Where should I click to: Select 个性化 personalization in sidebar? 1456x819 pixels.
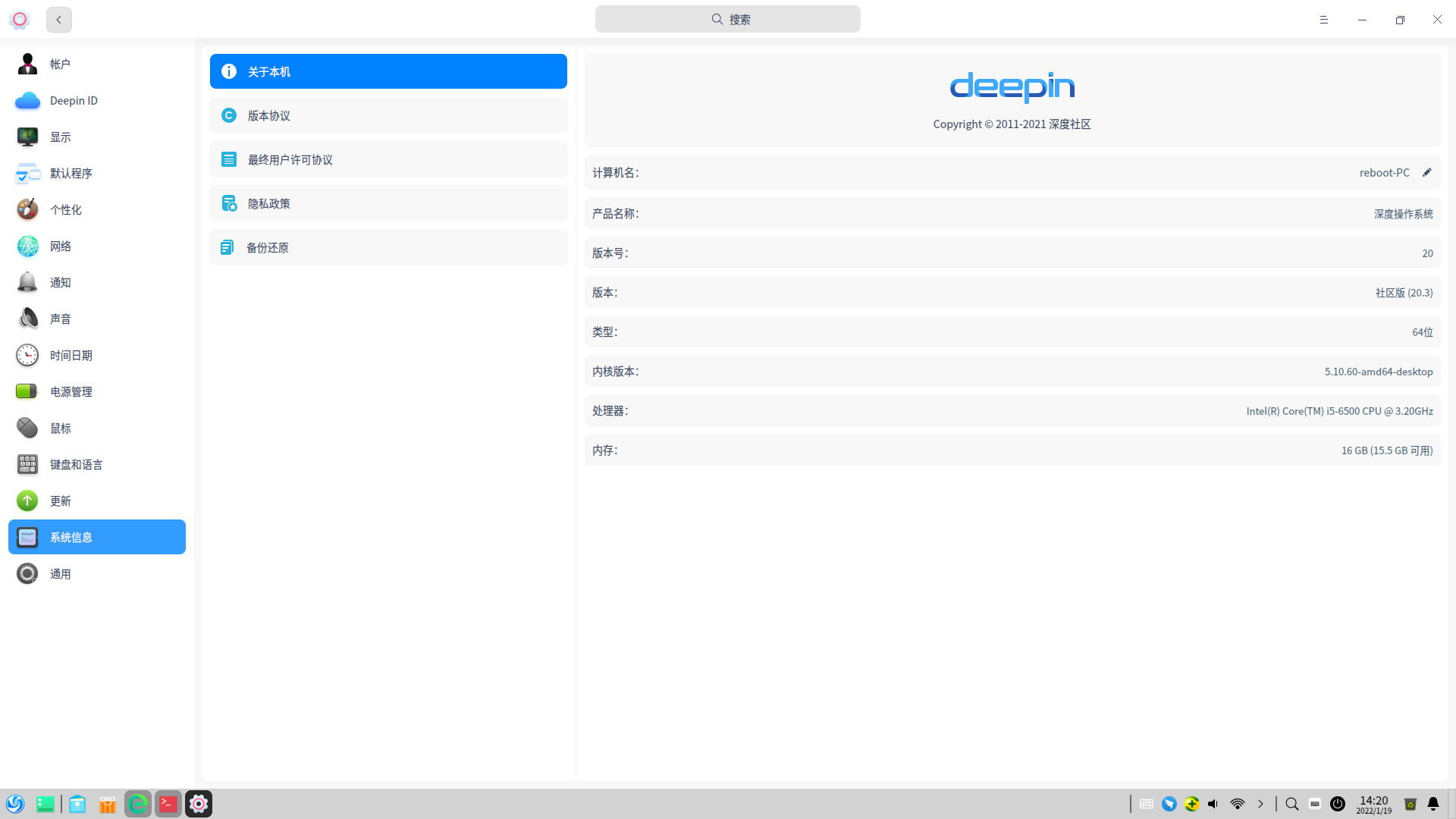pos(66,210)
